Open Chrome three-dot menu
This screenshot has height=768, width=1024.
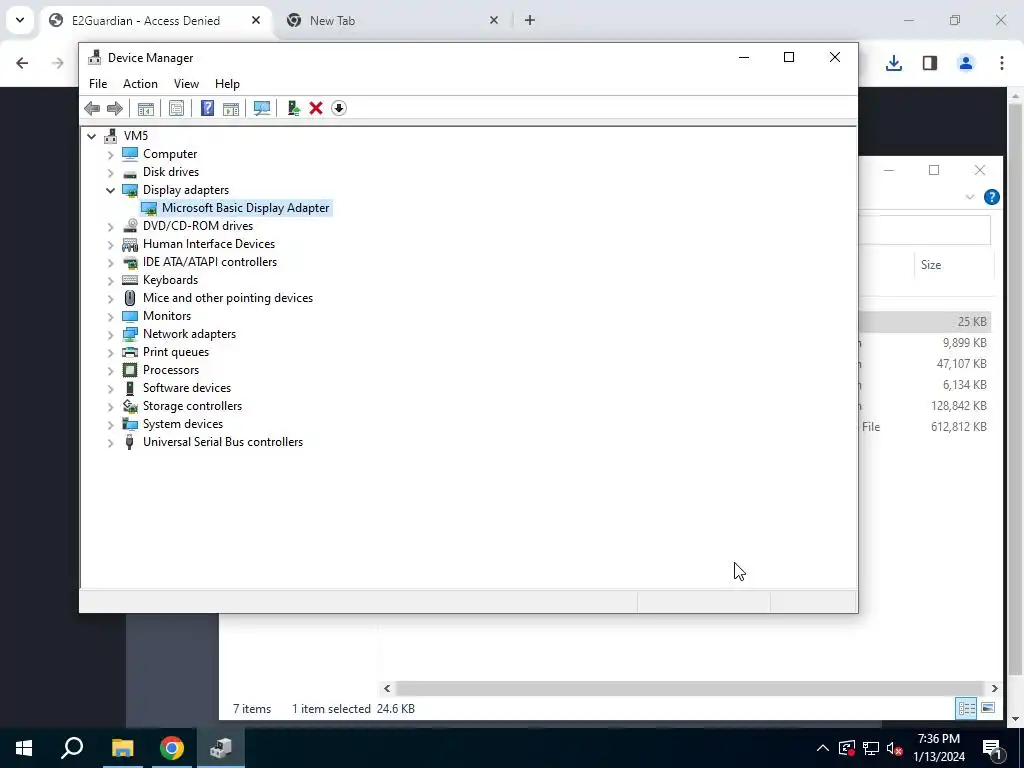click(x=1002, y=63)
